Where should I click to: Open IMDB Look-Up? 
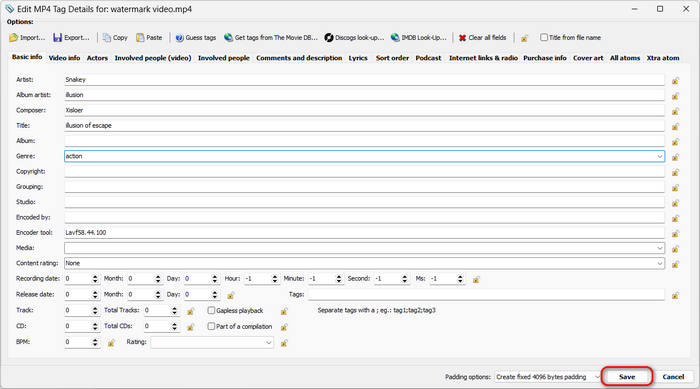click(x=418, y=38)
